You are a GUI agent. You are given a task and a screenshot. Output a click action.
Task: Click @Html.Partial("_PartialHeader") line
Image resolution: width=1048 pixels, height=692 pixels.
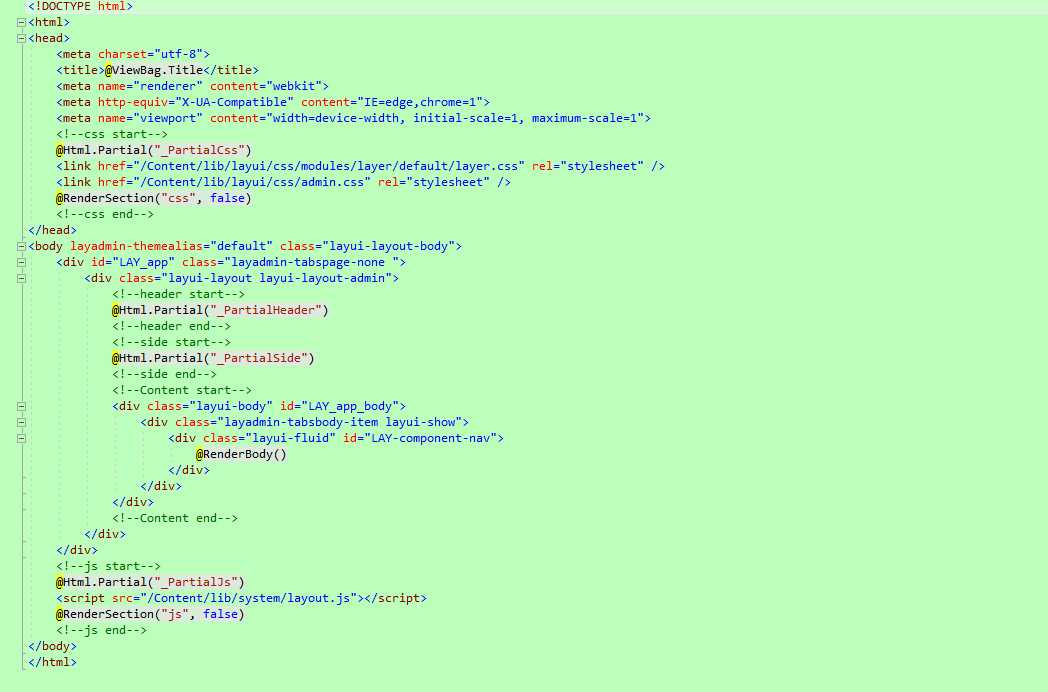point(220,310)
